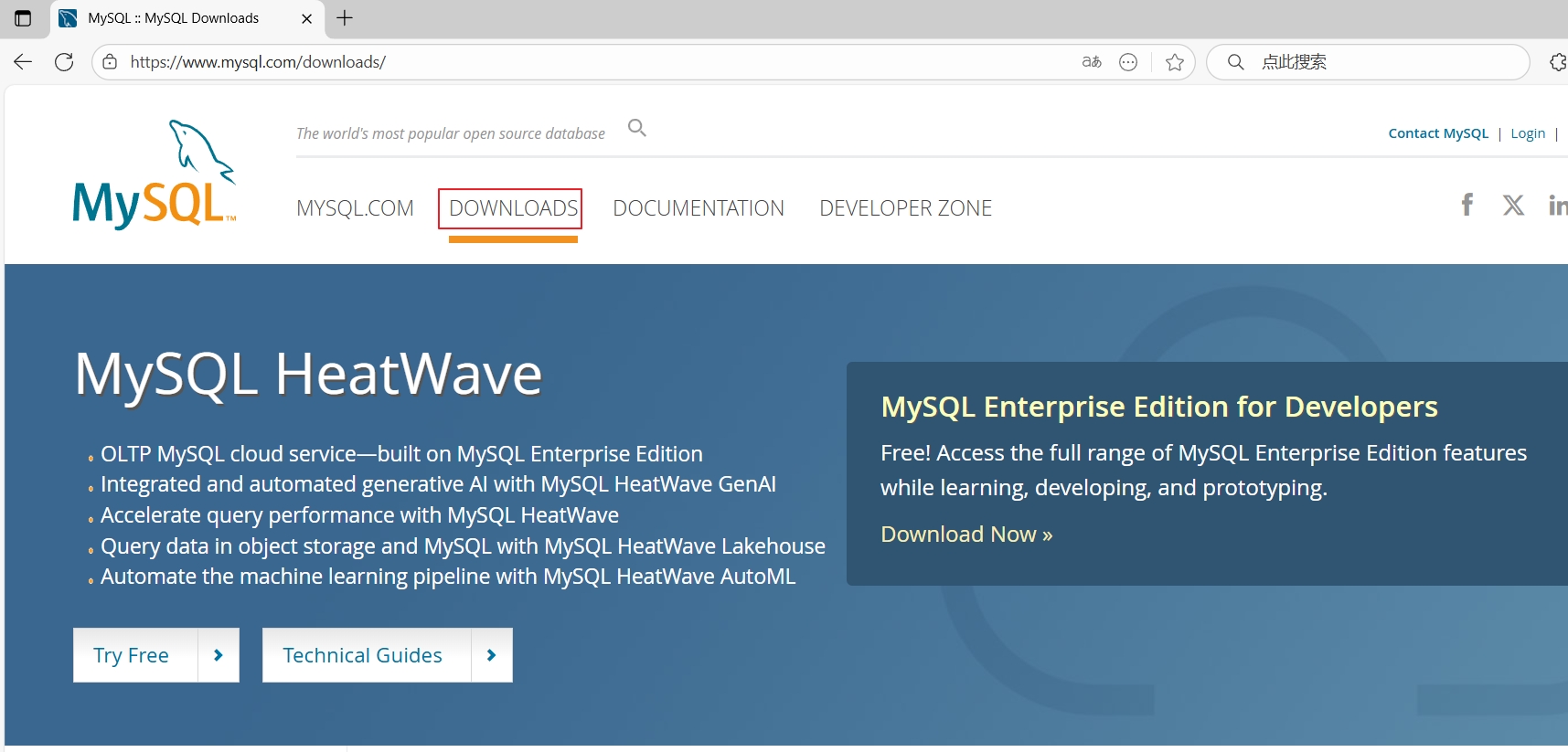
Task: Click the arrow beside Try Free
Action: coord(219,655)
